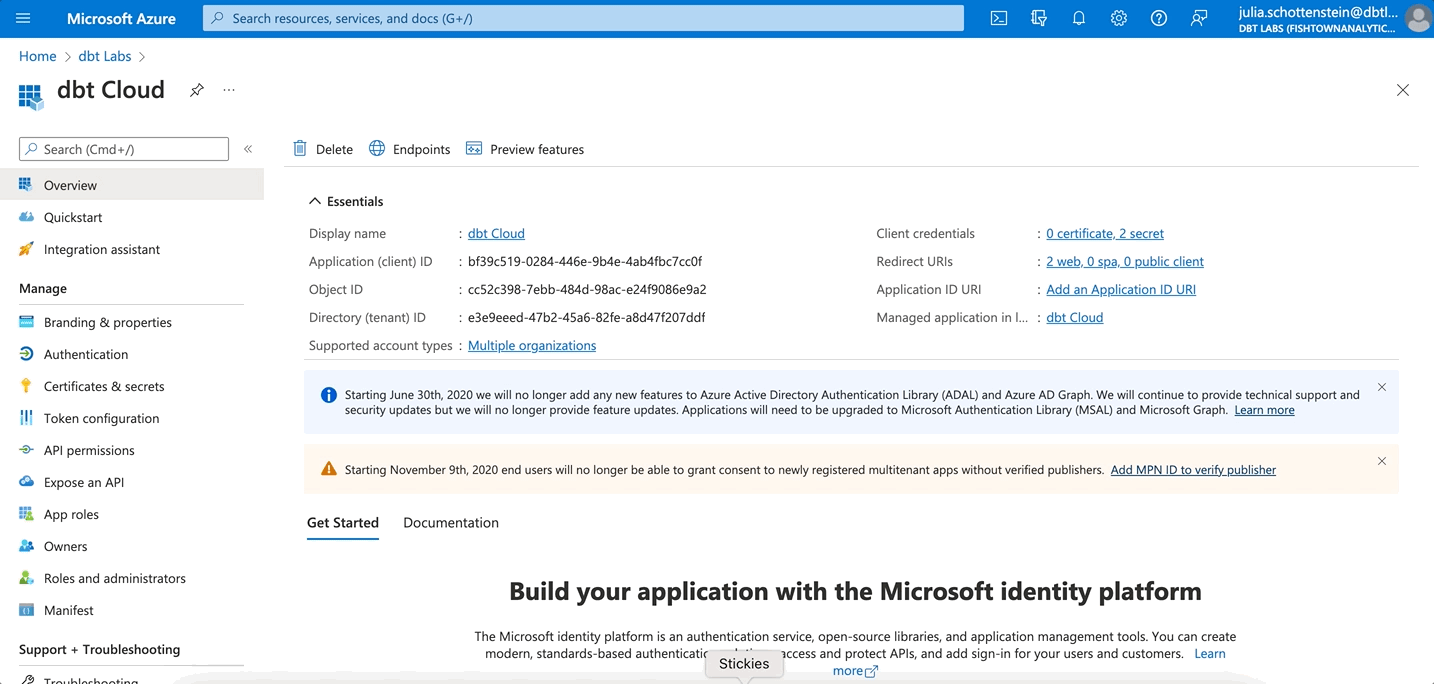This screenshot has width=1434, height=684.
Task: View Endpoints for the application
Action: tap(409, 148)
